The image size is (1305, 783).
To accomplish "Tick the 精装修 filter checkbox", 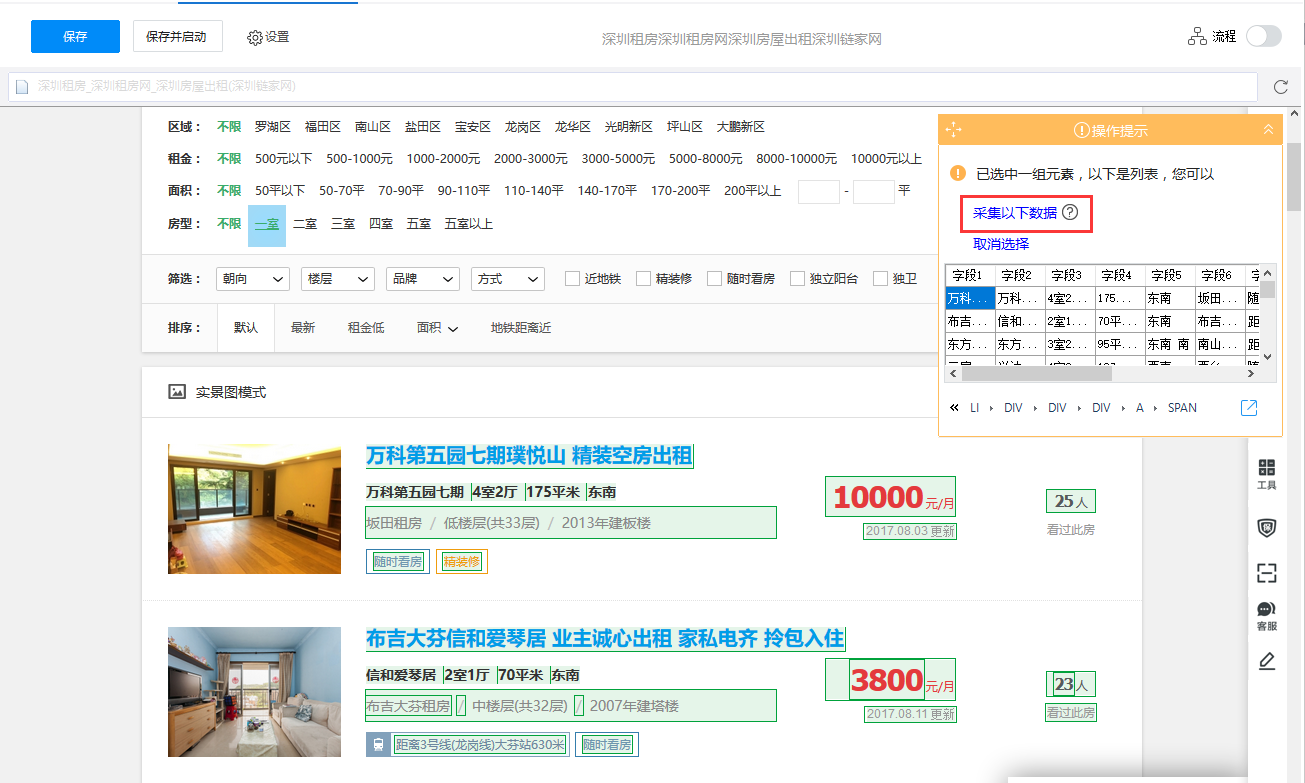I will [x=643, y=278].
